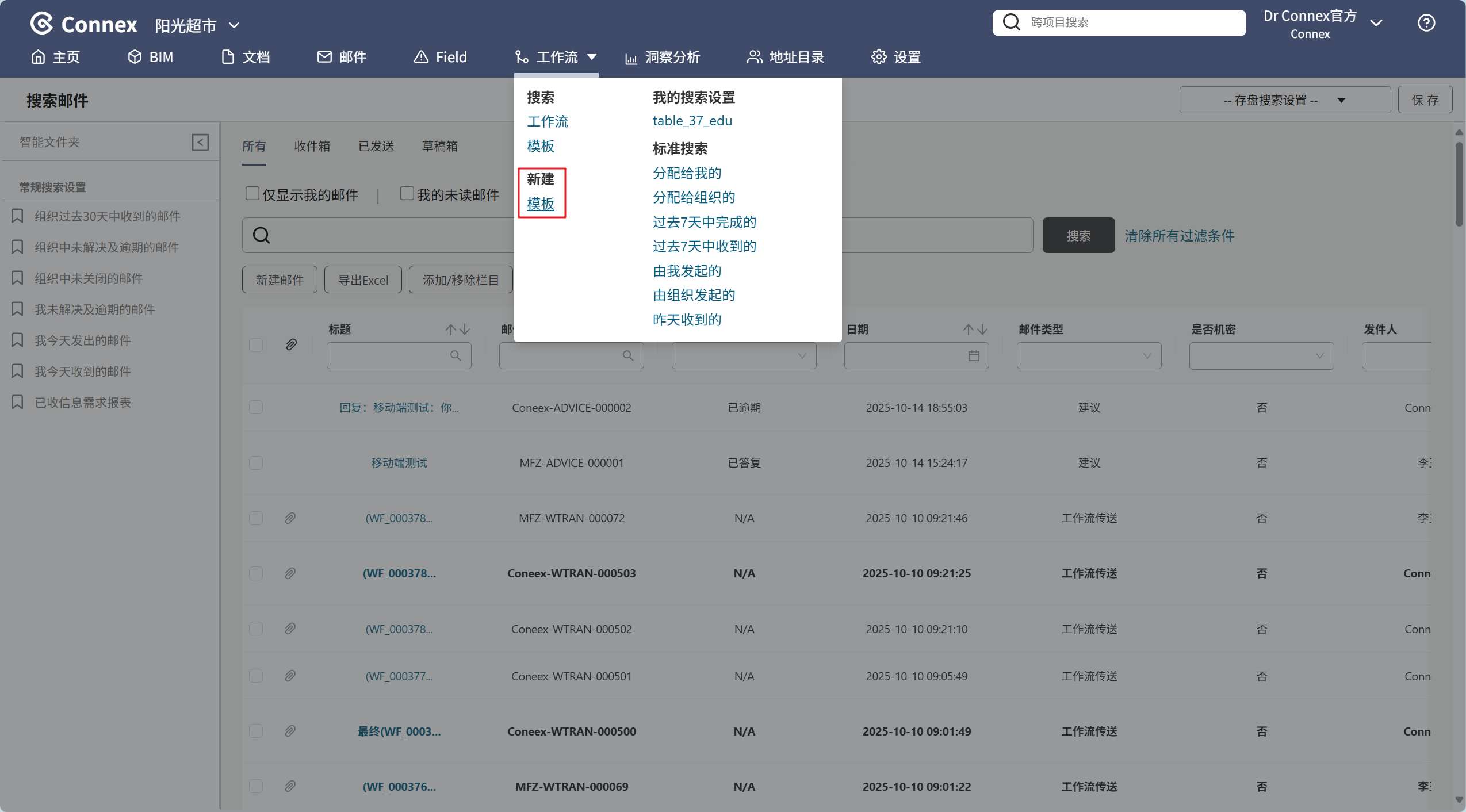Click the magnifier in 标题 filter box

click(x=456, y=356)
